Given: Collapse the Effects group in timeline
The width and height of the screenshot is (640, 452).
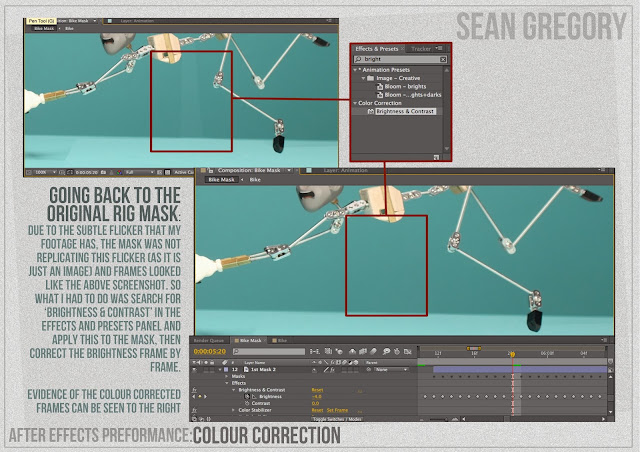Looking at the screenshot, I should [x=227, y=383].
